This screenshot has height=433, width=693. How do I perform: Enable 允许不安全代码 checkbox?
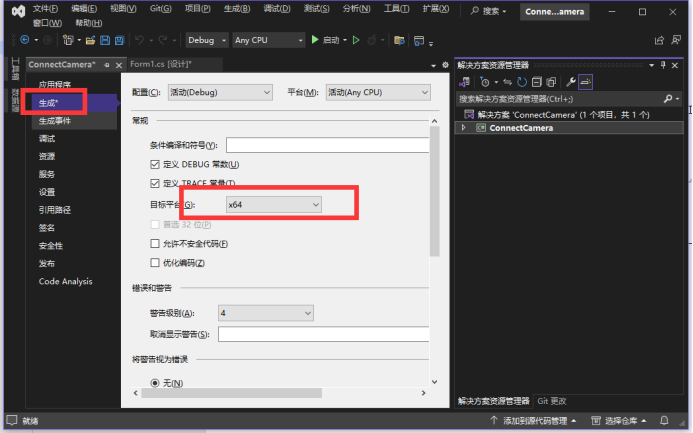[x=155, y=243]
